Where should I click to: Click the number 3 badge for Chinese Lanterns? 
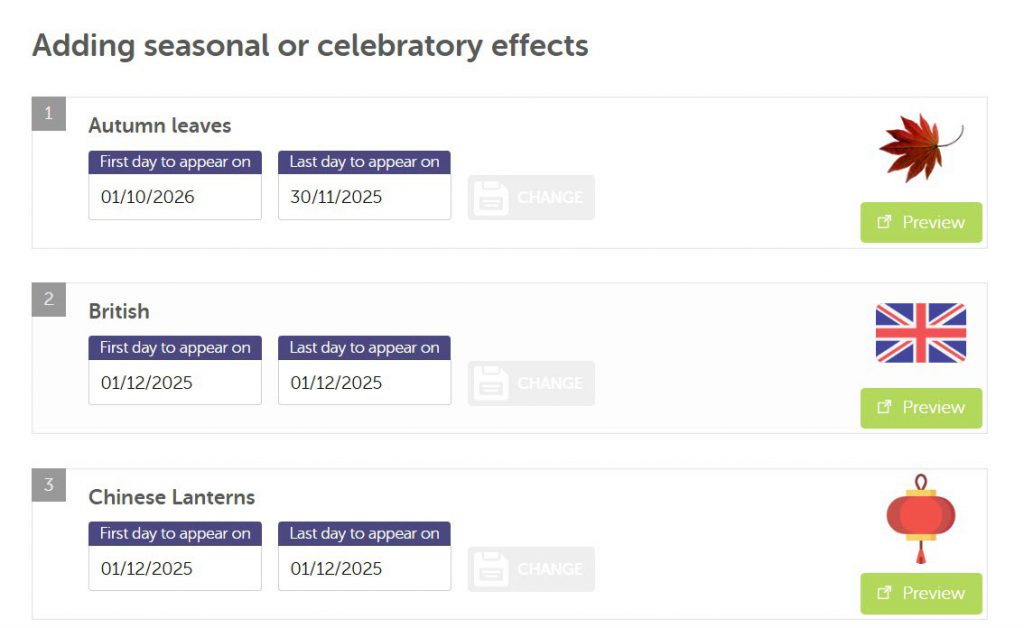point(49,486)
